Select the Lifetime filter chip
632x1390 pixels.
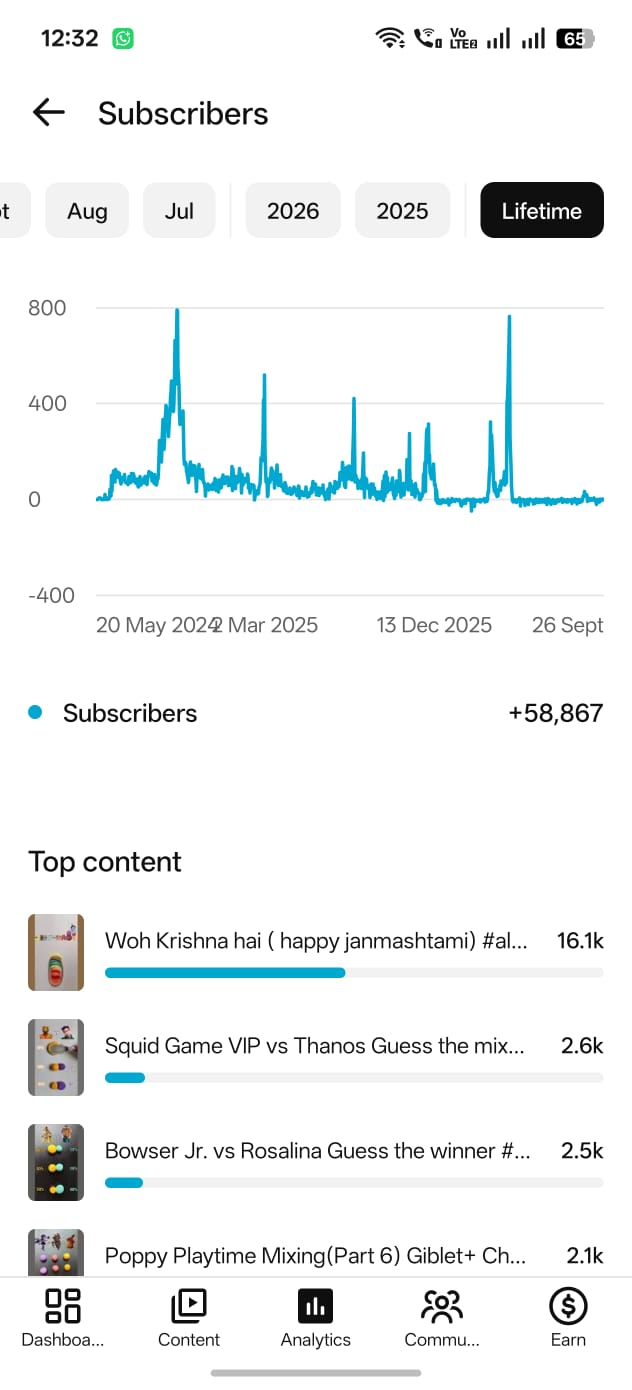(542, 210)
